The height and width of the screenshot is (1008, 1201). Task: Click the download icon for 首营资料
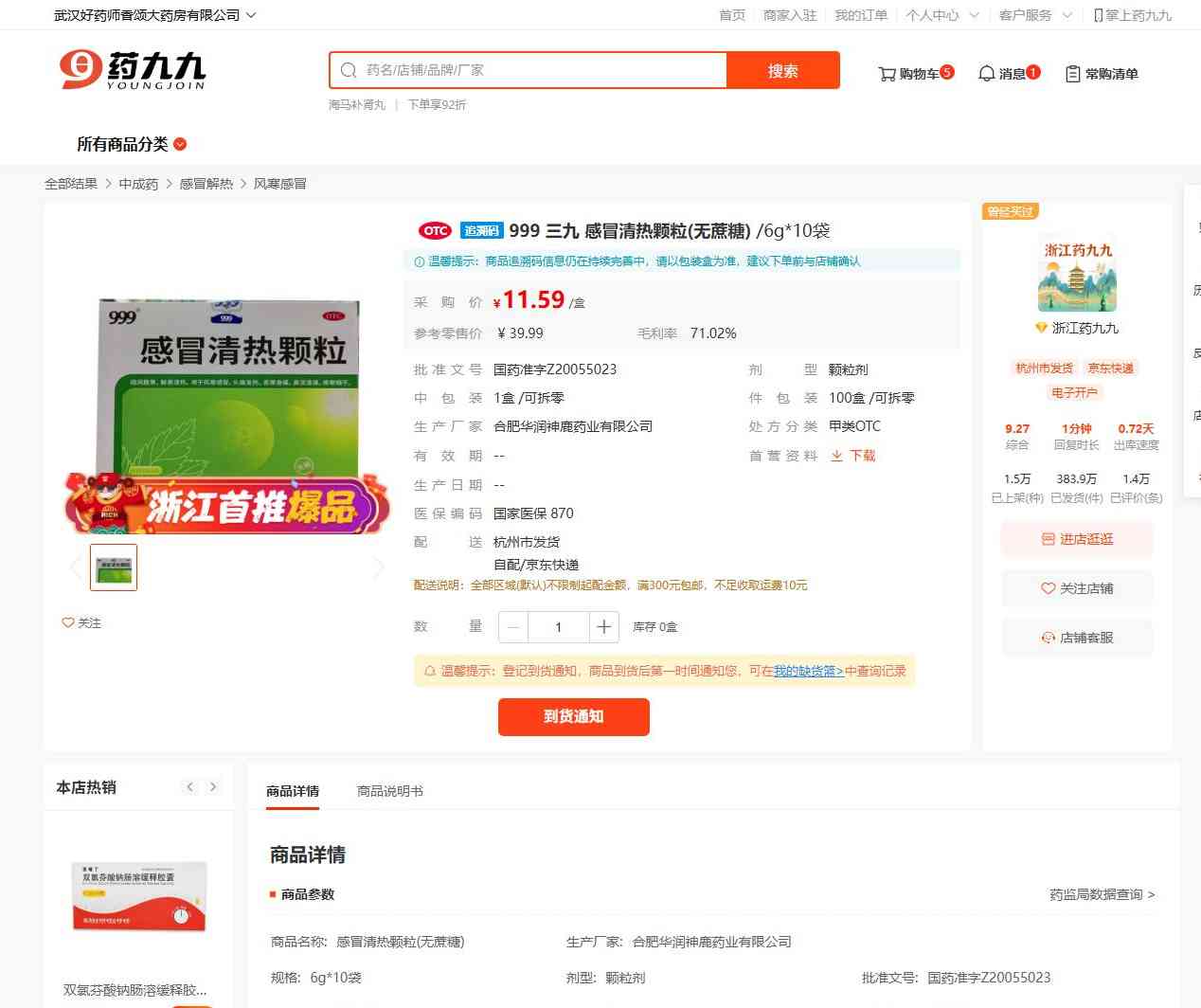836,456
